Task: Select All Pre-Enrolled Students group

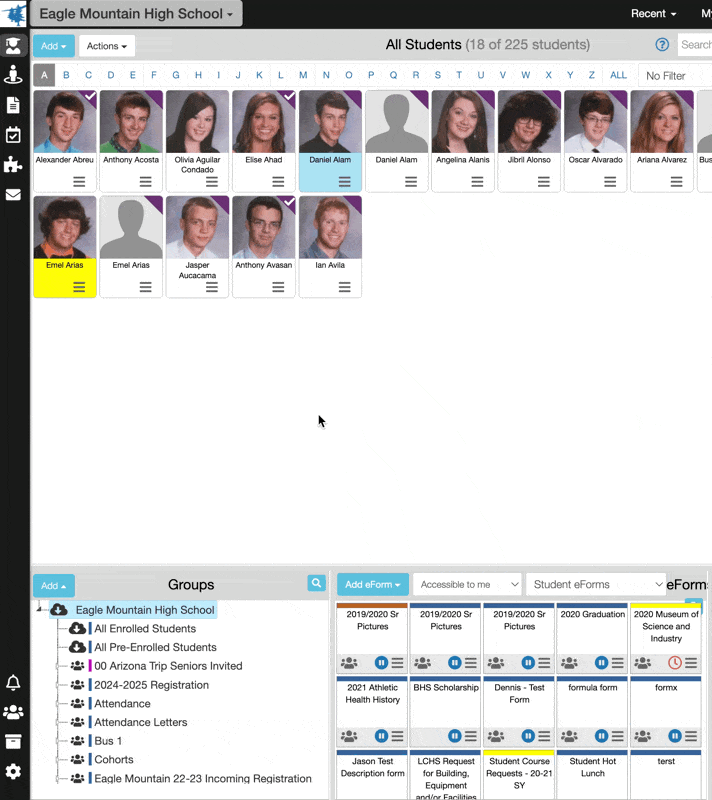Action: tap(155, 647)
